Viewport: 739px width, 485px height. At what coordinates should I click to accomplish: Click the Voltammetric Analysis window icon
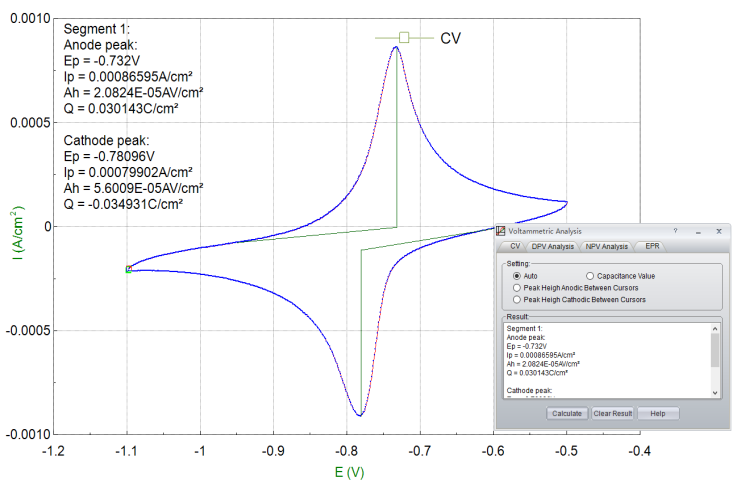(x=503, y=231)
